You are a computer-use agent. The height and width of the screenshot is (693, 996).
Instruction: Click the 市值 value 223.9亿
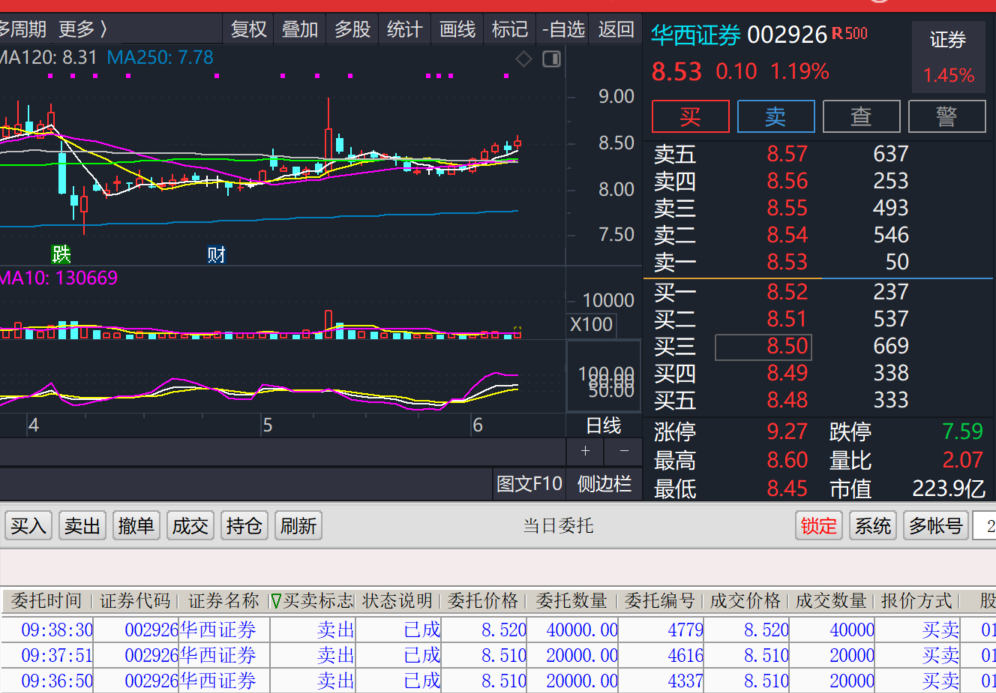949,488
